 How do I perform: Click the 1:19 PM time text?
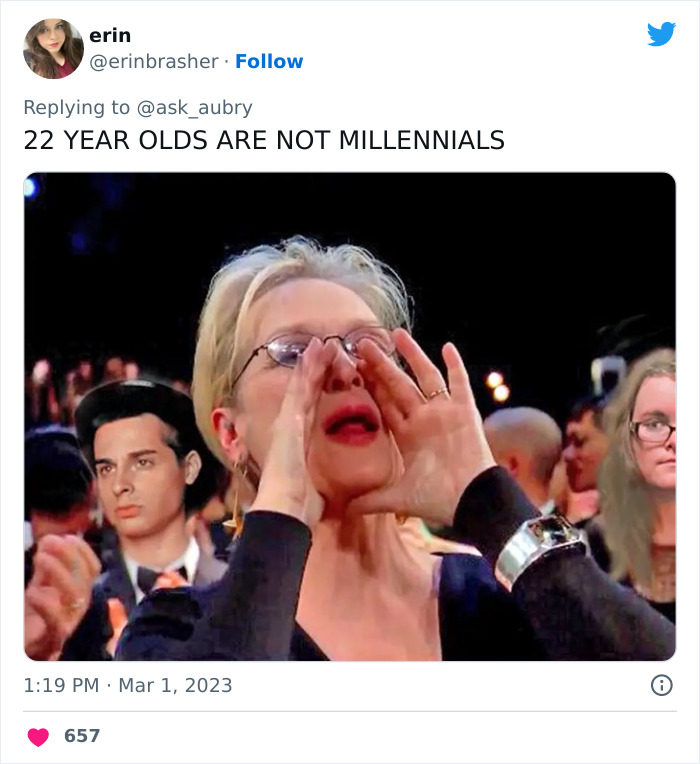pos(62,685)
